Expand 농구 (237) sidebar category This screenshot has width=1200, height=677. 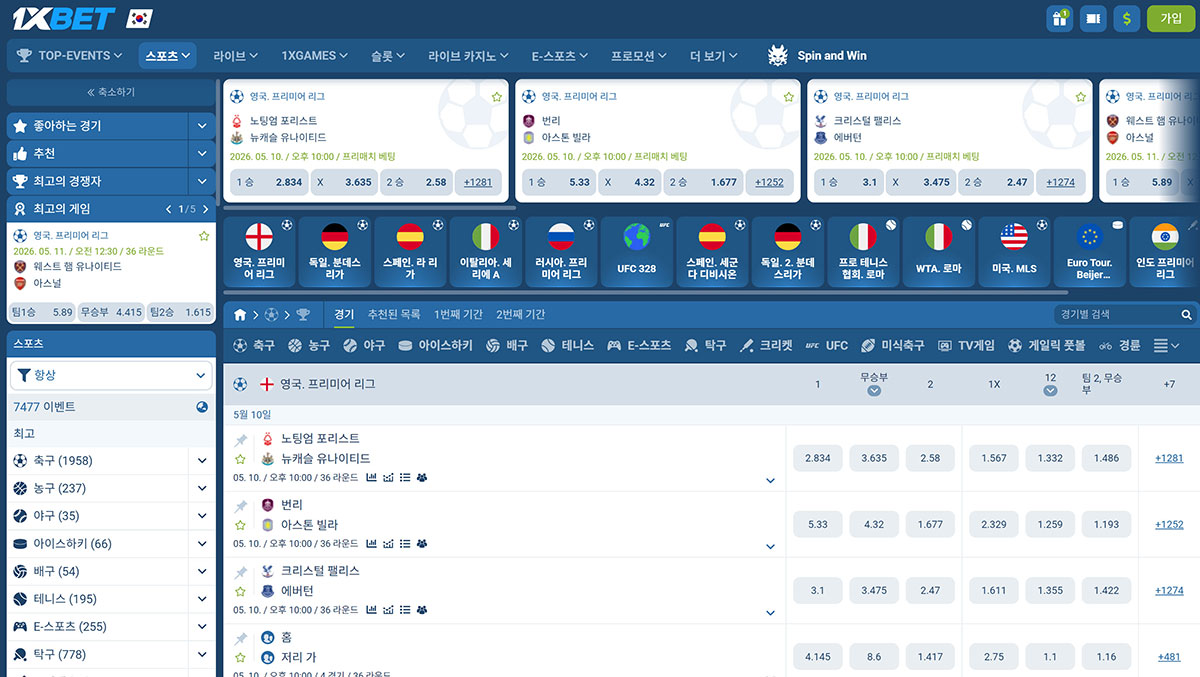(x=202, y=489)
